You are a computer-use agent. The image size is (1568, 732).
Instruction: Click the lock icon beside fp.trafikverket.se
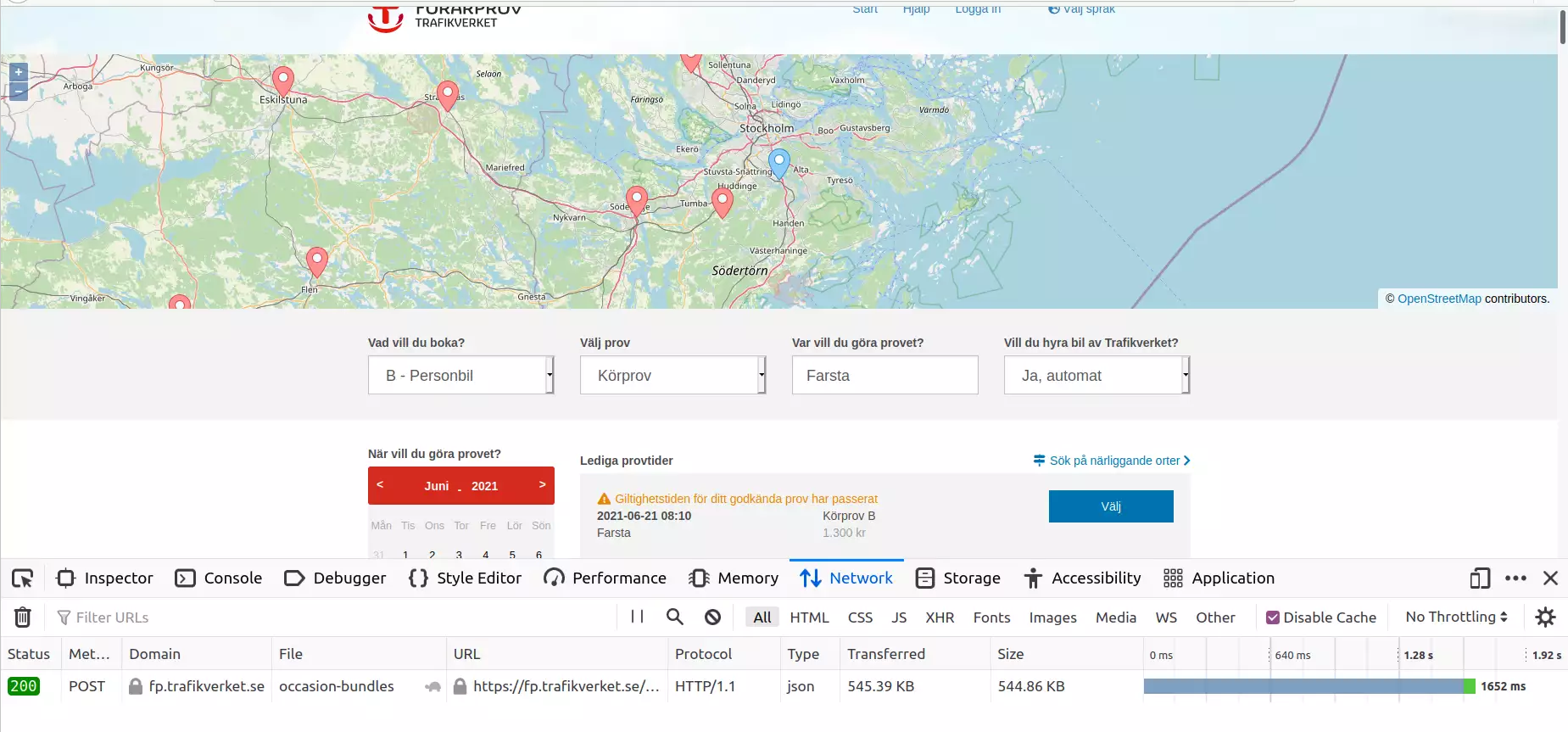pyautogui.click(x=136, y=686)
